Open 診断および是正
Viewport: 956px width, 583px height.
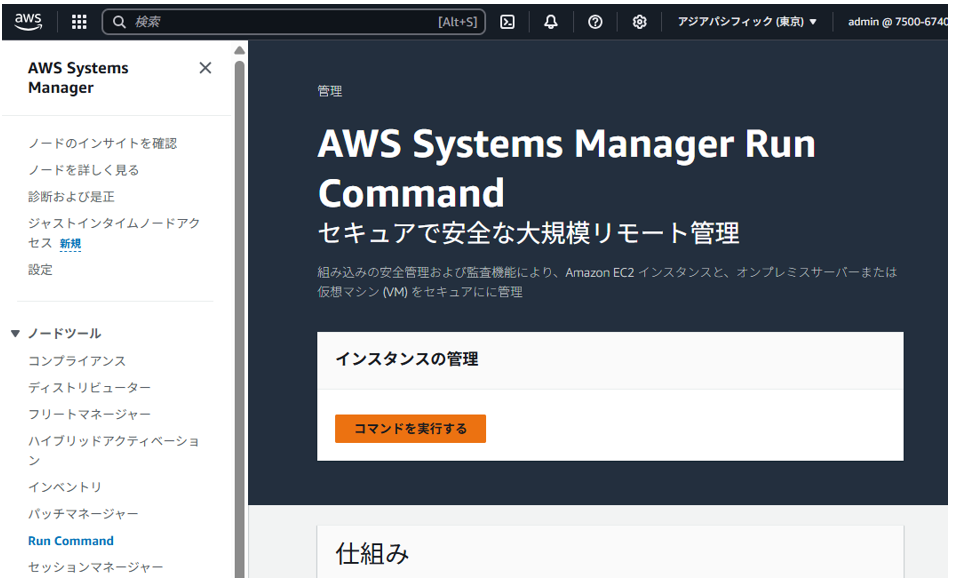71,196
